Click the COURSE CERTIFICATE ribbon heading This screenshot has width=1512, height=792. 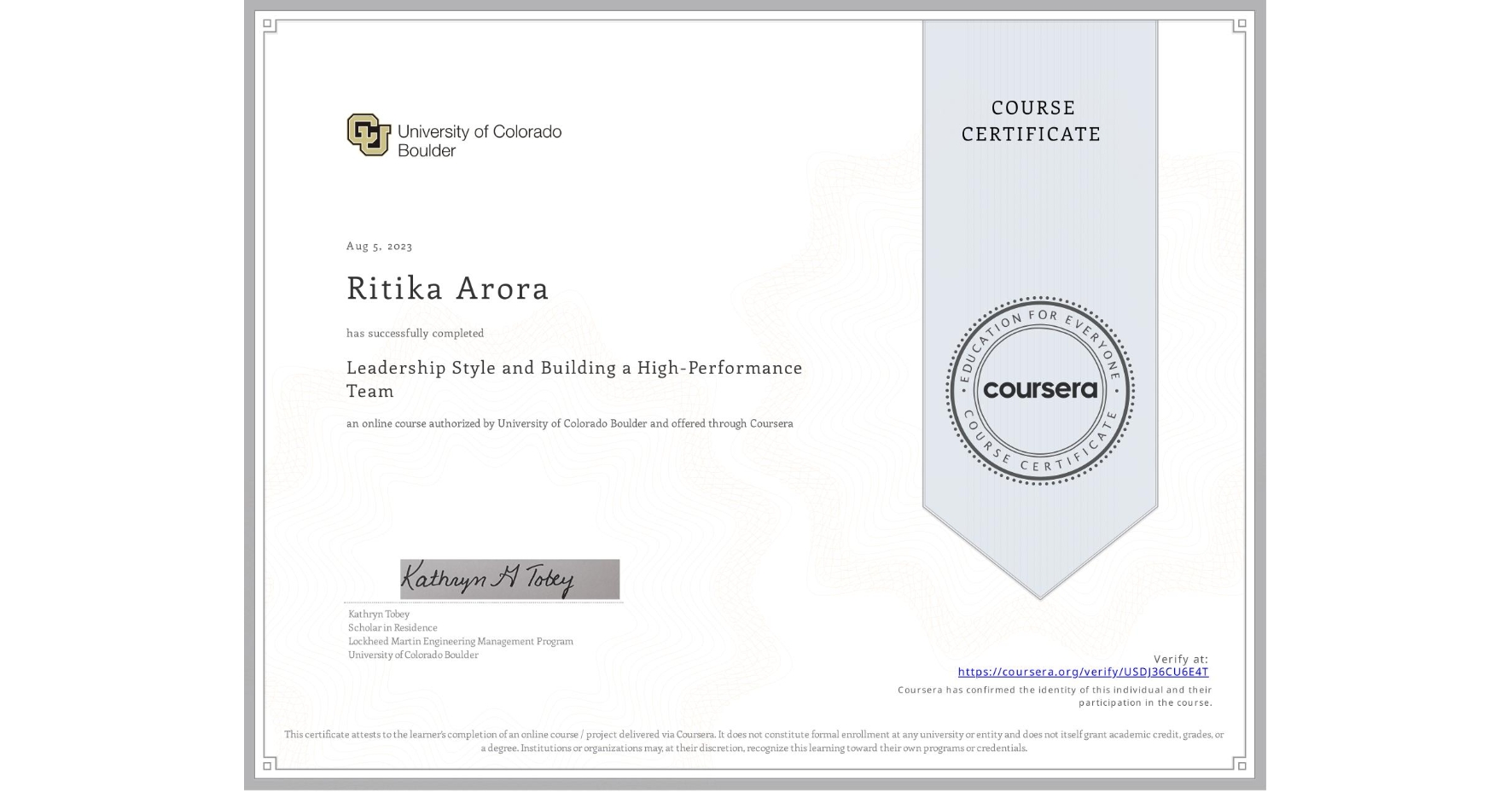tap(1032, 120)
